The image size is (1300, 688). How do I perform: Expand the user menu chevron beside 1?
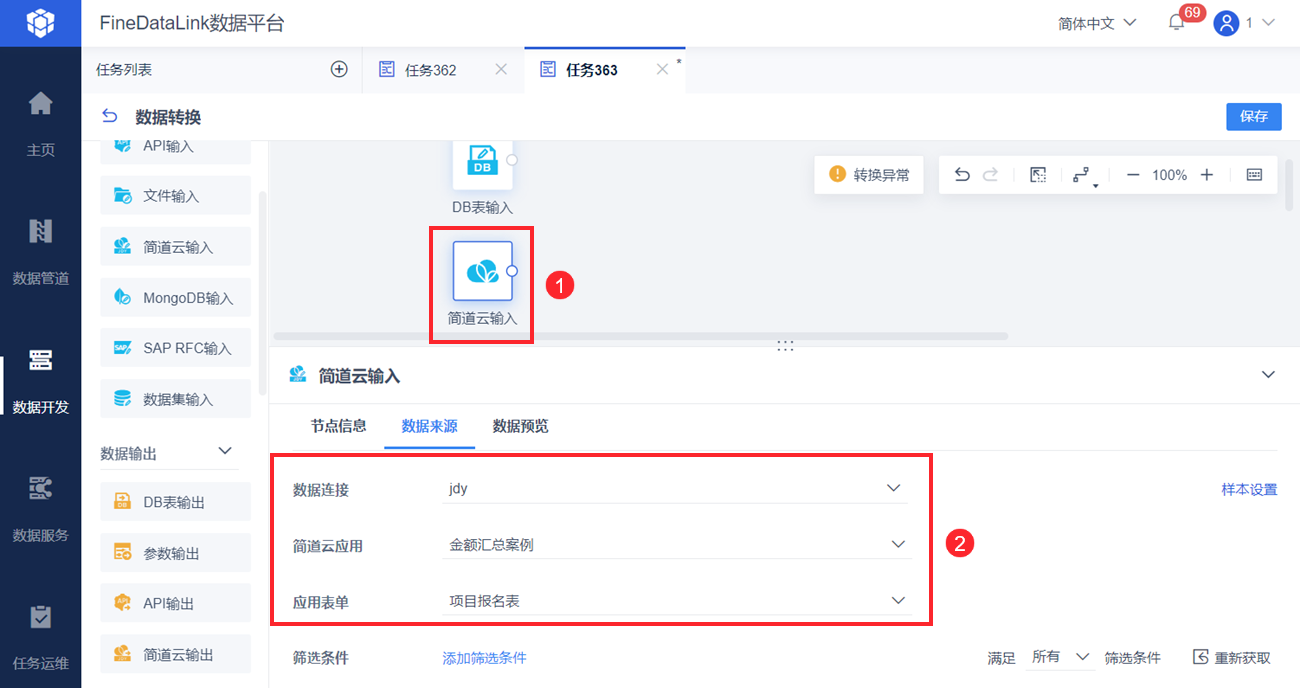point(1268,22)
